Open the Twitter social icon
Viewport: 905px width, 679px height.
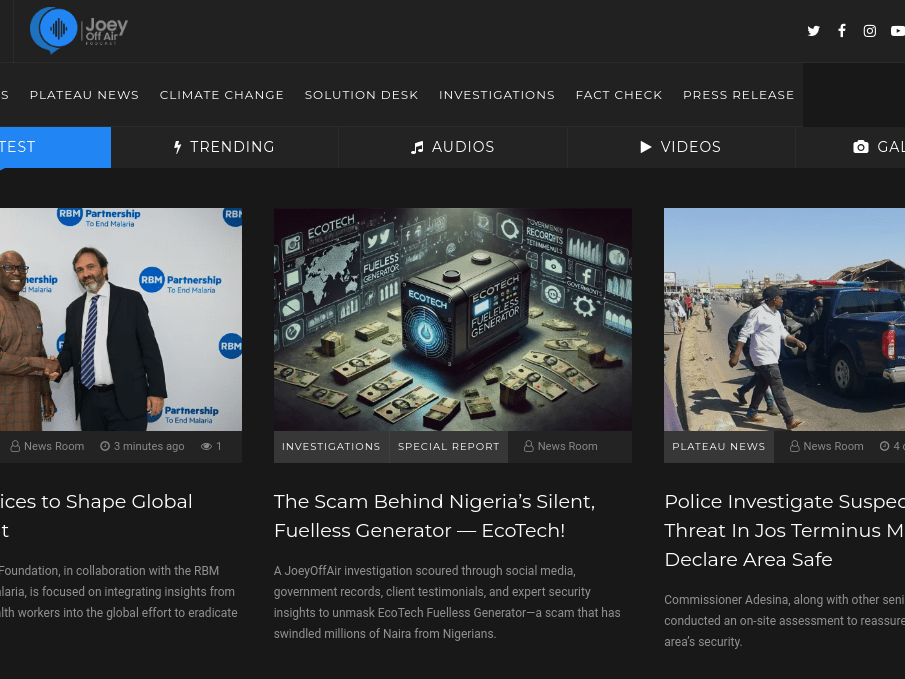[813, 31]
